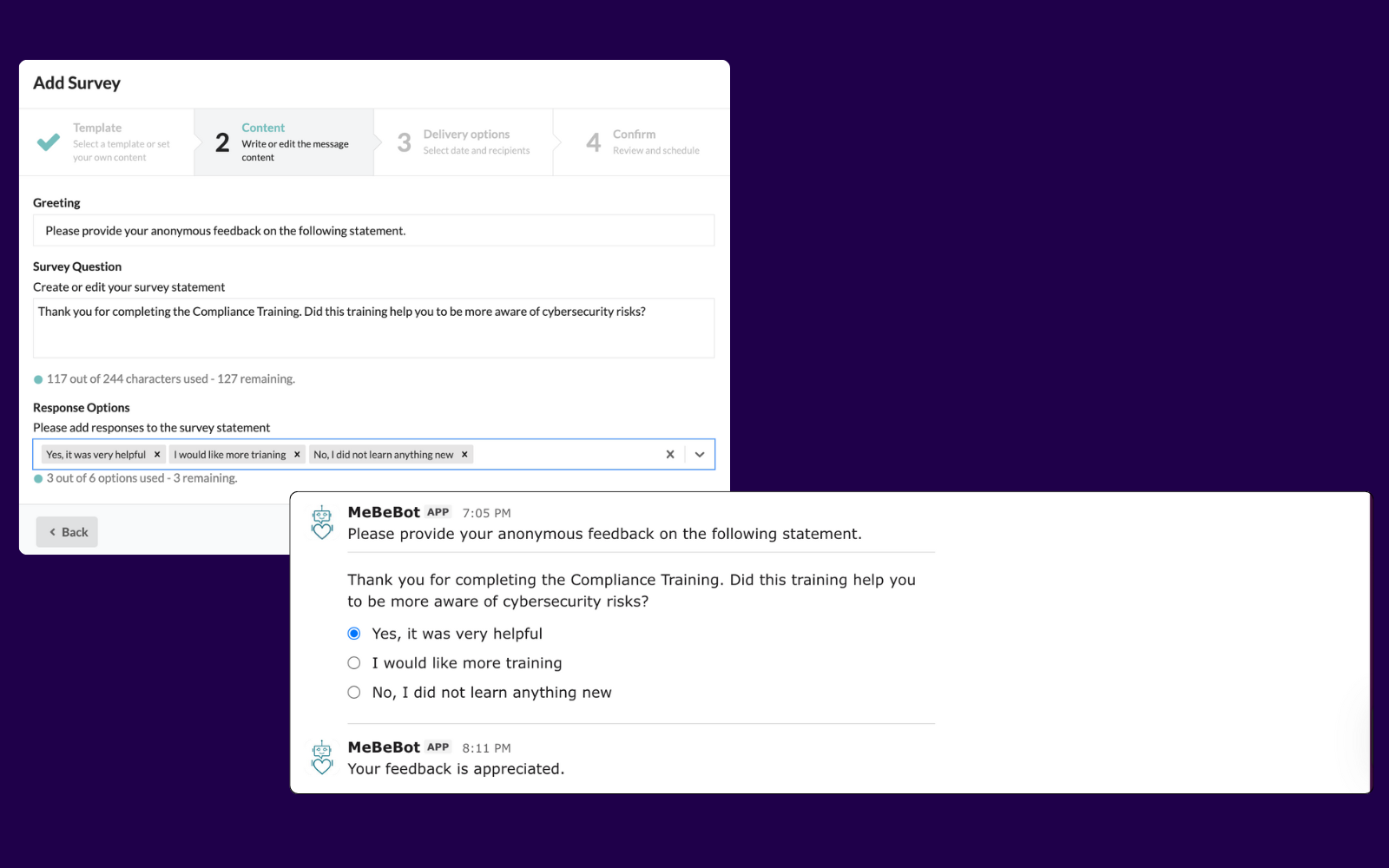Click the '117 out of 244 characters used' counter
The width and height of the screenshot is (1389, 868).
point(171,379)
